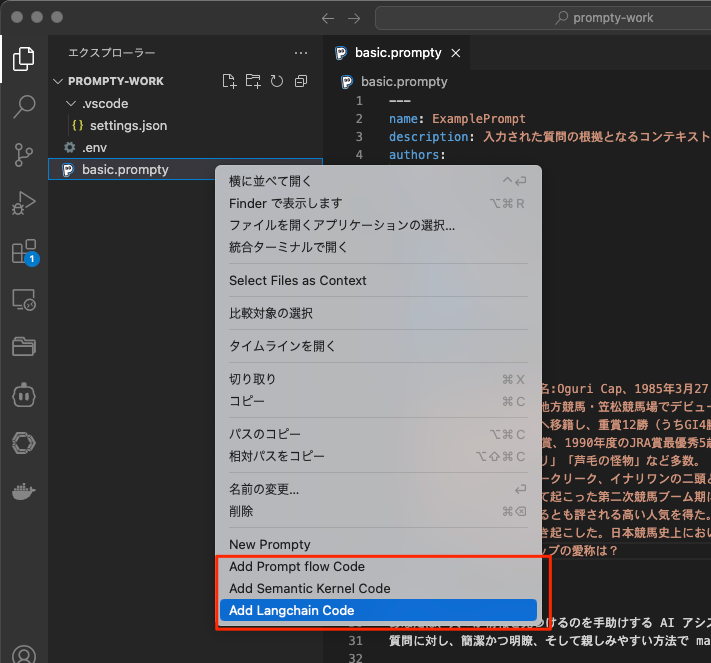Create a new file in PROMPTY-WORK
The height and width of the screenshot is (663, 711).
(x=229, y=81)
